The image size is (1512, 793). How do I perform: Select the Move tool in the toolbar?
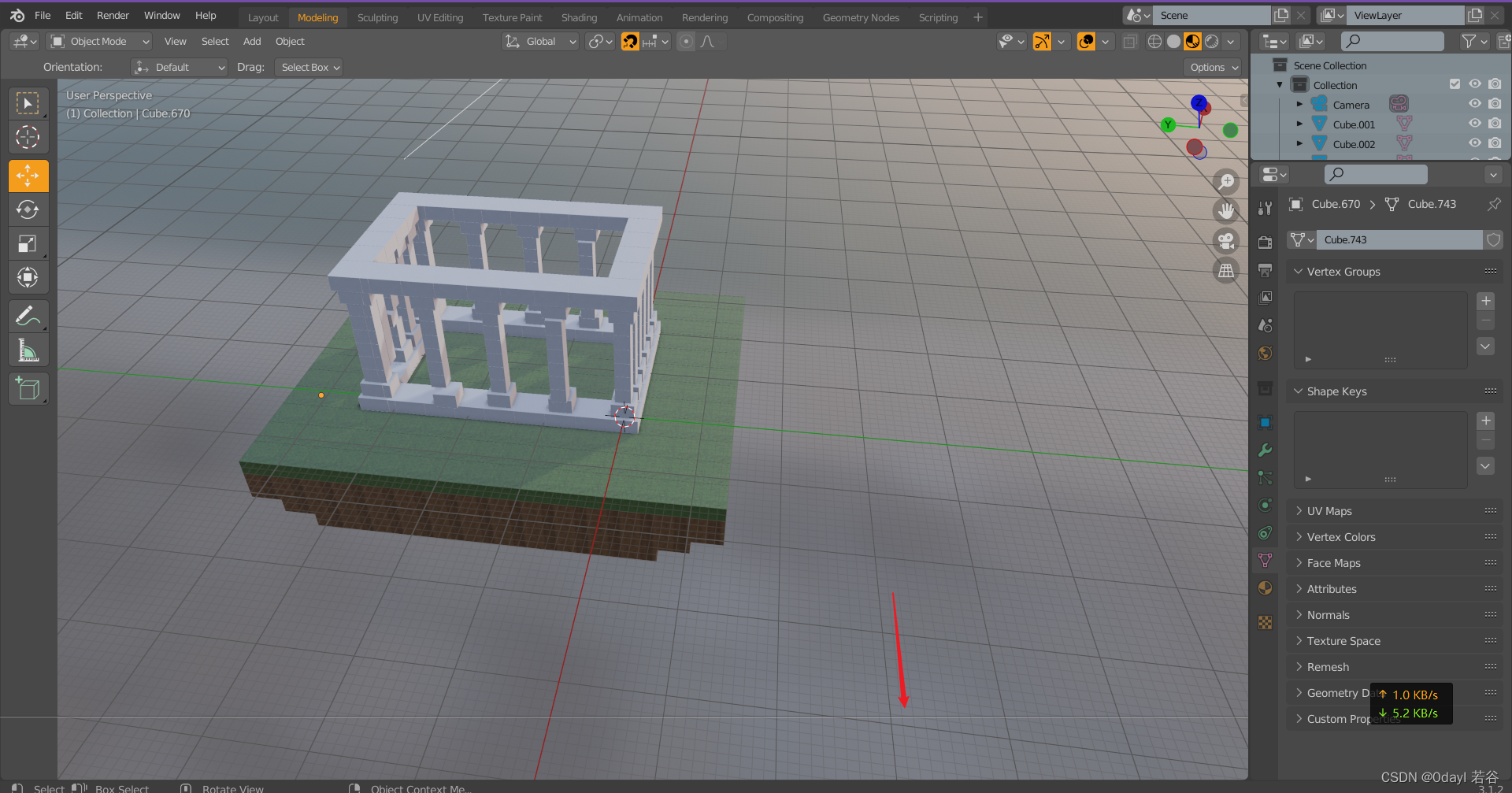pos(28,176)
